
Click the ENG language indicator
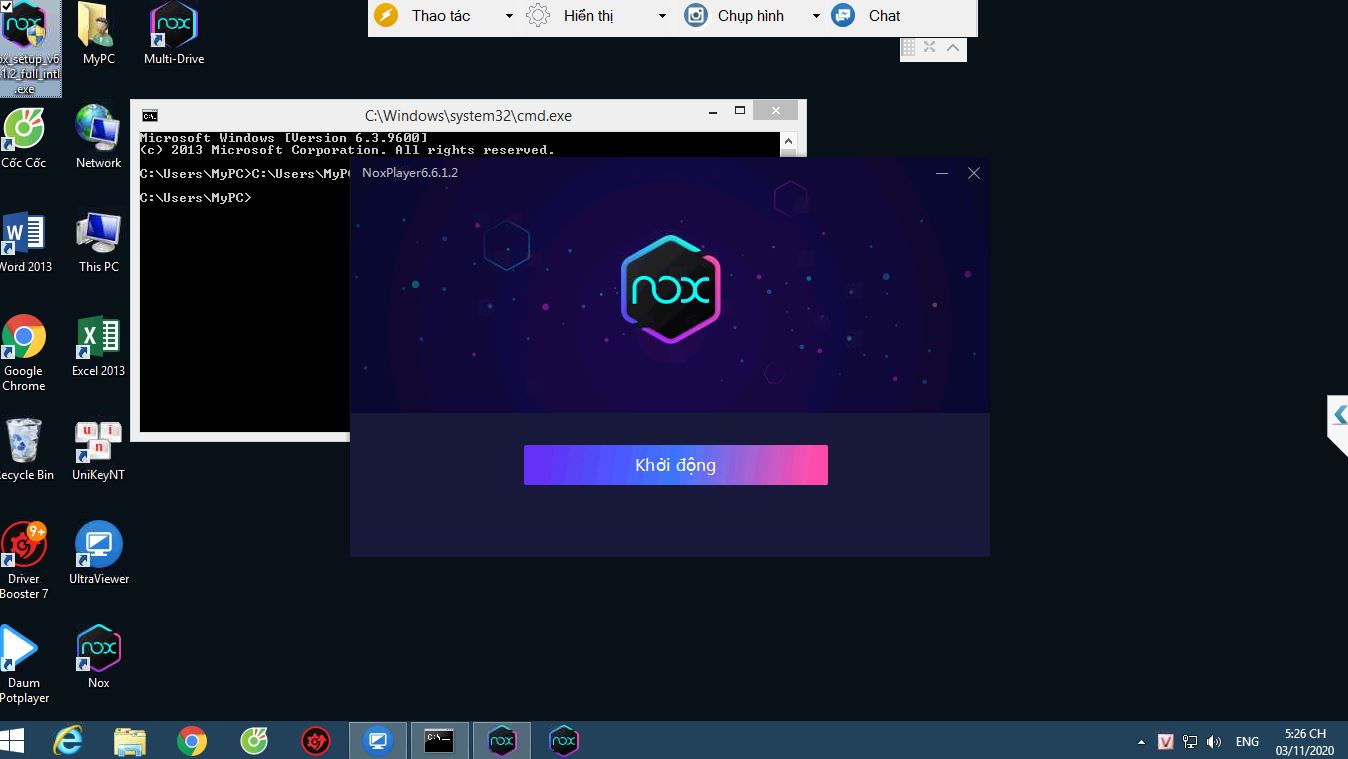click(1247, 742)
